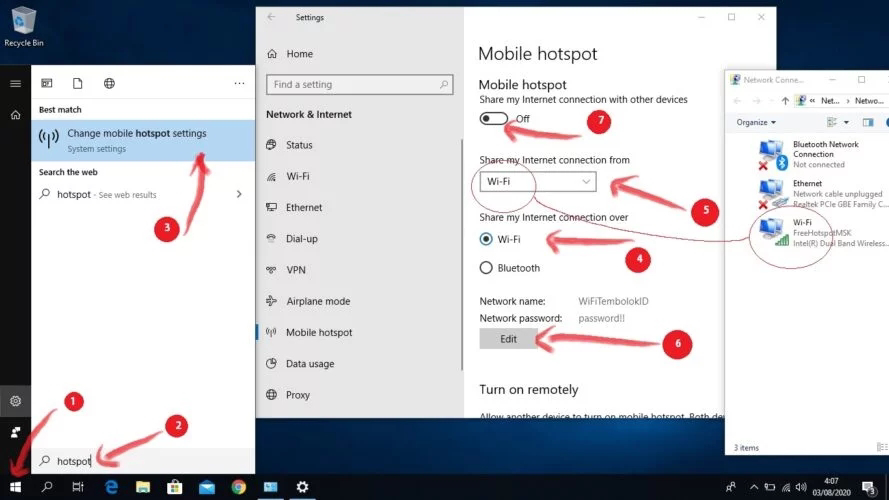Open the Control Panel taskbar icon
This screenshot has width=889, height=500.
pos(270,487)
